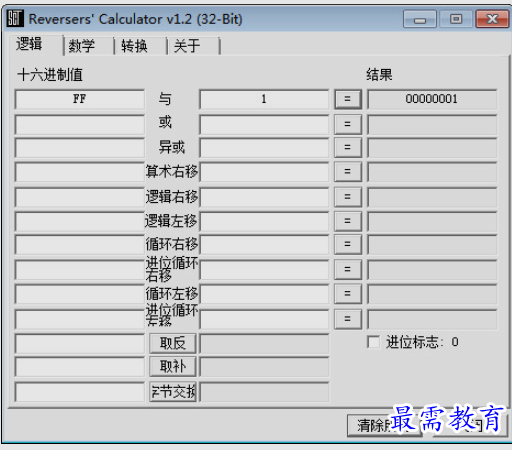The width and height of the screenshot is (512, 450).
Task: Click the input field left of 取补
Action: tap(80, 367)
